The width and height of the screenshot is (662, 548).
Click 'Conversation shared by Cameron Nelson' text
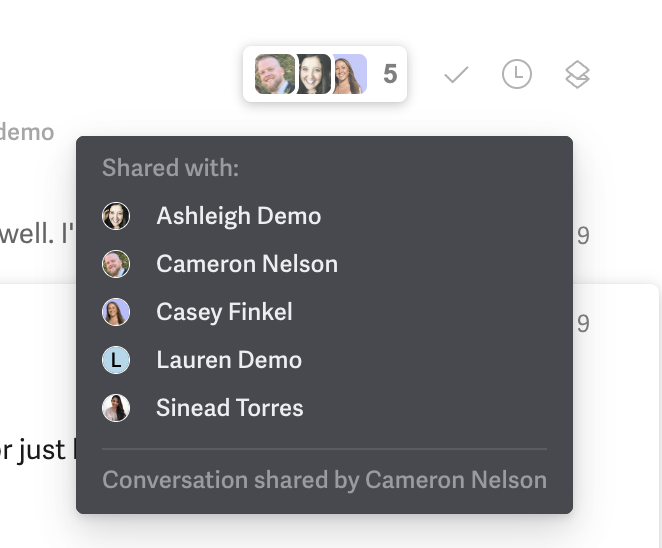pos(325,480)
